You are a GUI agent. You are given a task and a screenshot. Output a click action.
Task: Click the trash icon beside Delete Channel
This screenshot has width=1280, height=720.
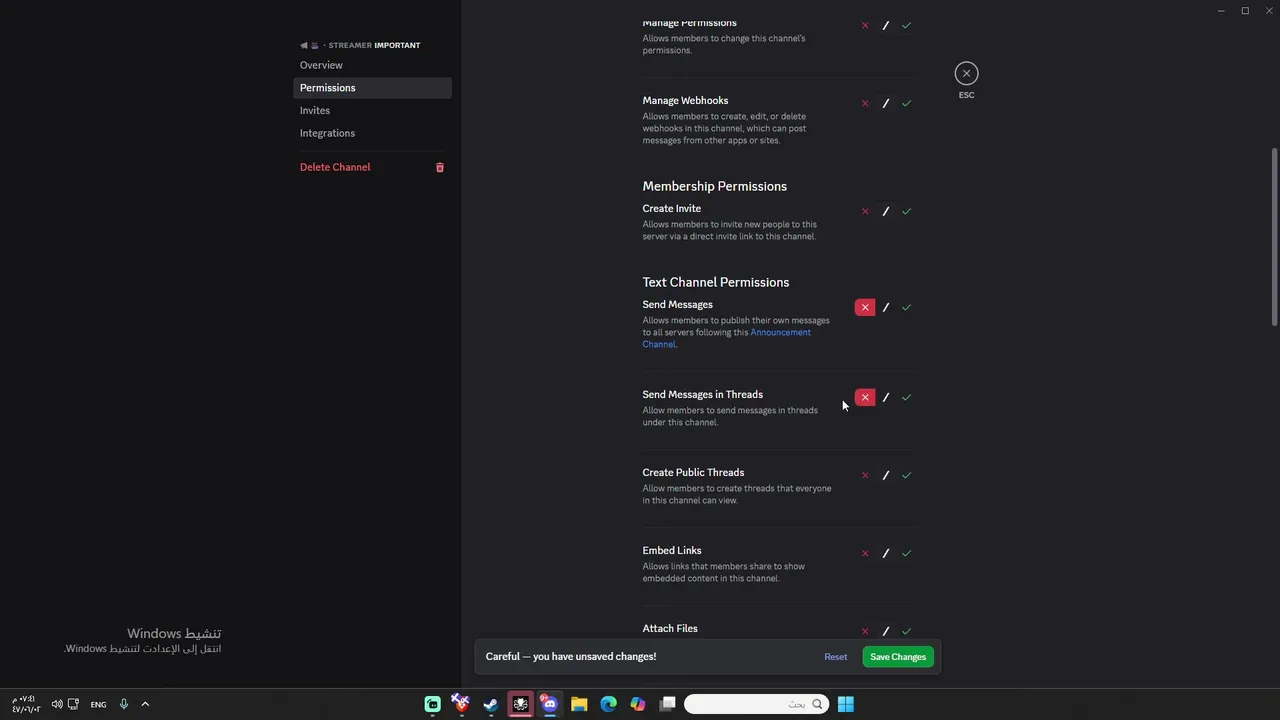(439, 167)
